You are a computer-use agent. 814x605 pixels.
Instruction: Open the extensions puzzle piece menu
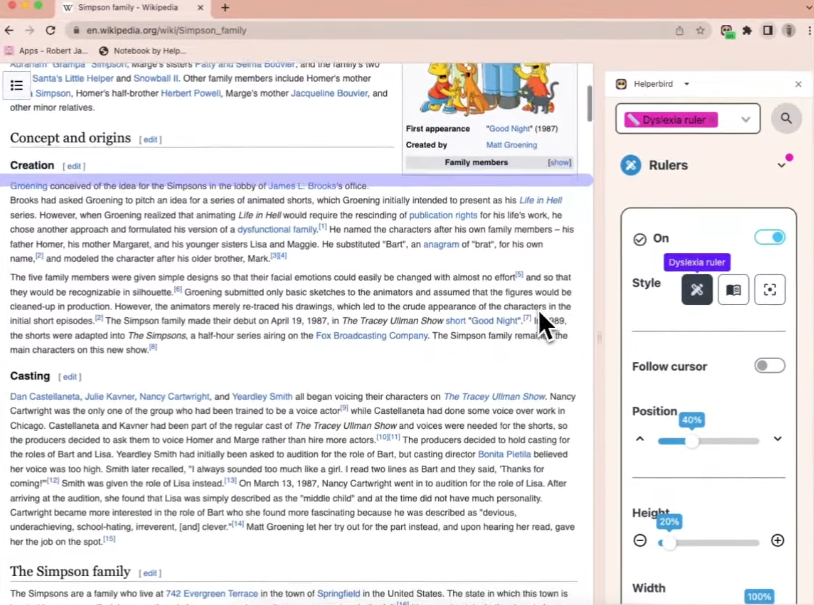(747, 30)
